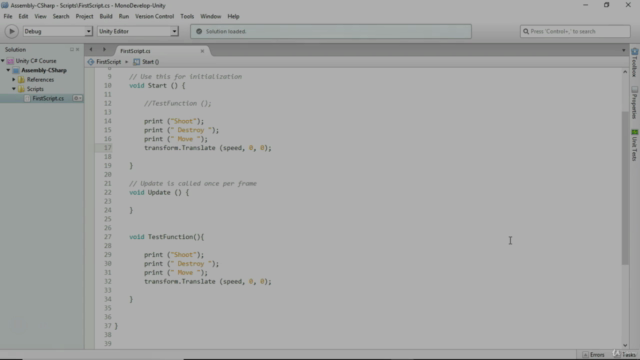Open the Run menu

[x=124, y=16]
